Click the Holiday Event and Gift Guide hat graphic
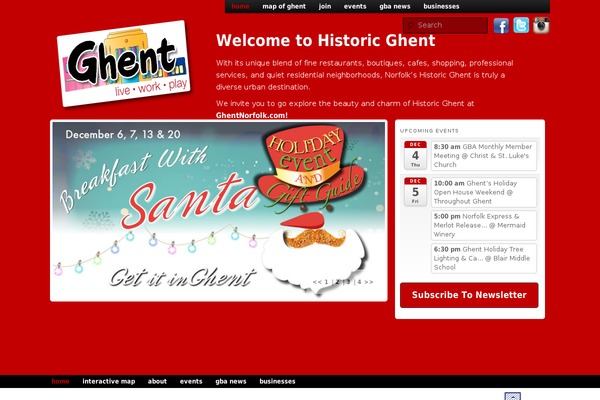 pos(311,168)
